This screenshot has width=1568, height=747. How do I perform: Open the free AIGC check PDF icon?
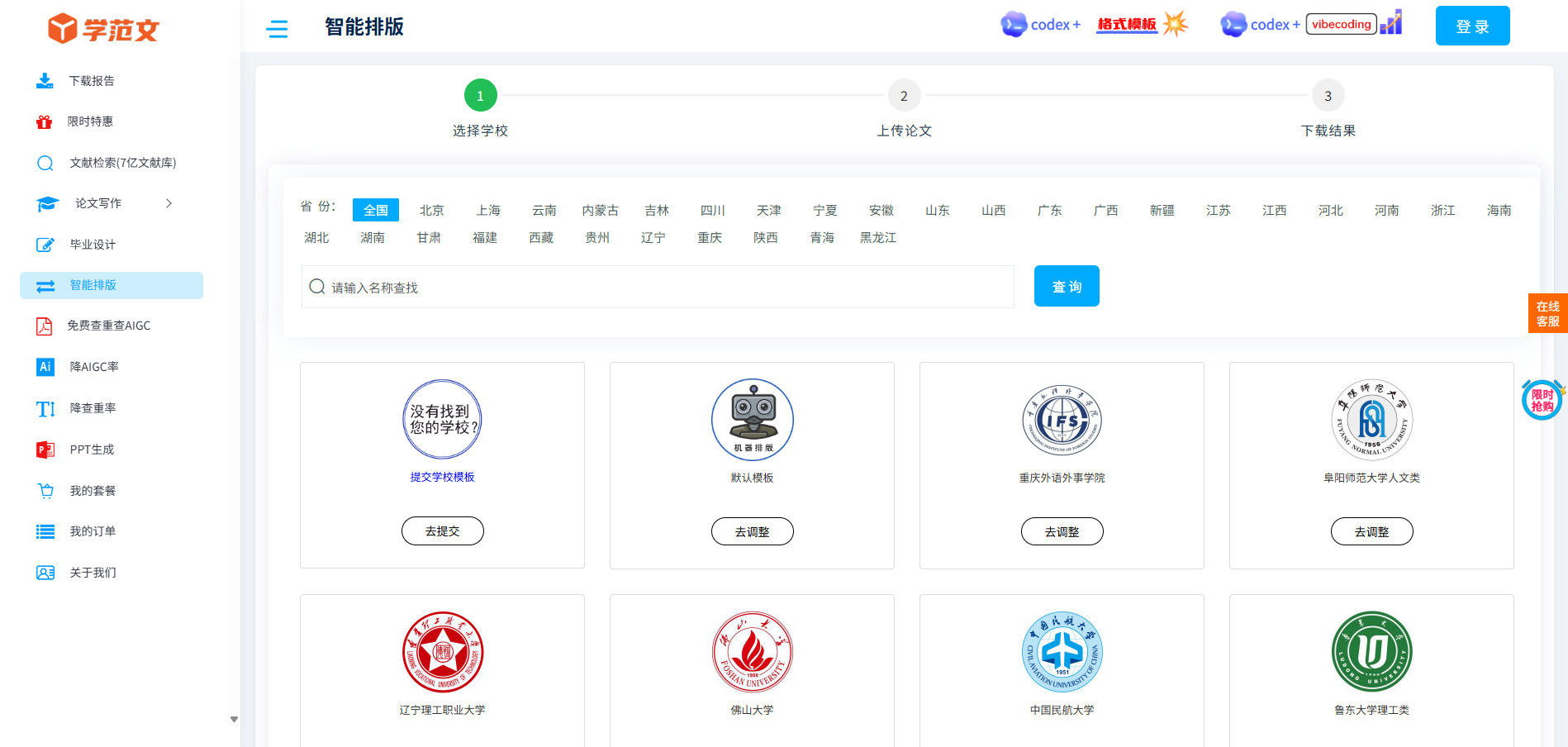pos(45,326)
